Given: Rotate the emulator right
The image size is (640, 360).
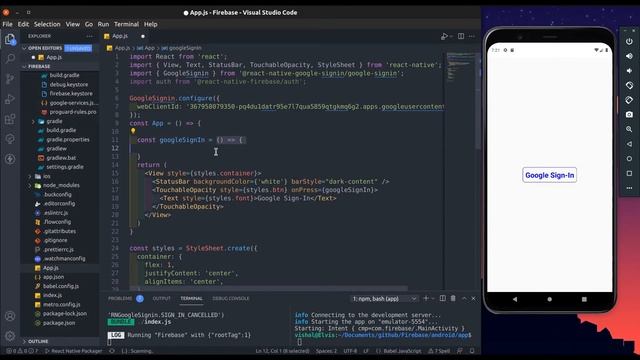Looking at the screenshot, I should pyautogui.click(x=629, y=100).
